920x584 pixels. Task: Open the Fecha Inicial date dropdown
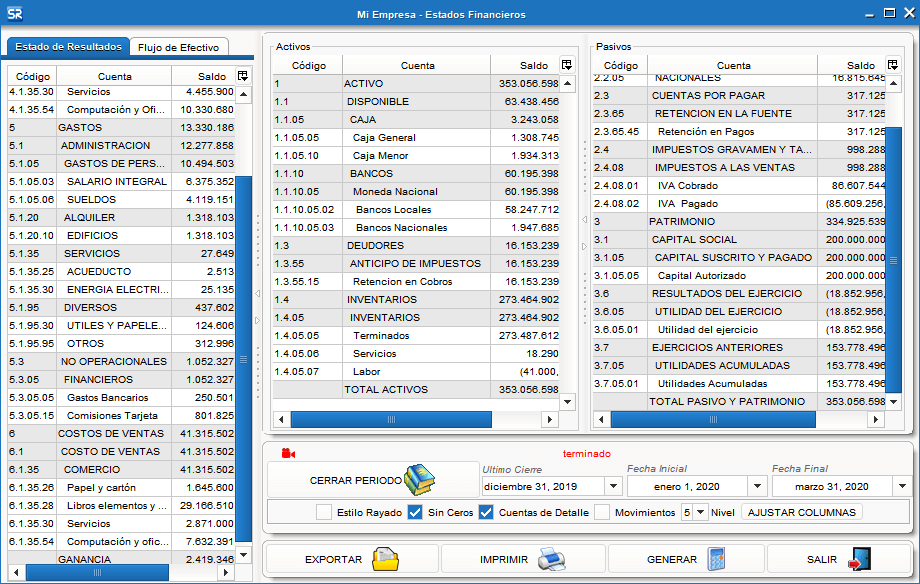click(757, 486)
